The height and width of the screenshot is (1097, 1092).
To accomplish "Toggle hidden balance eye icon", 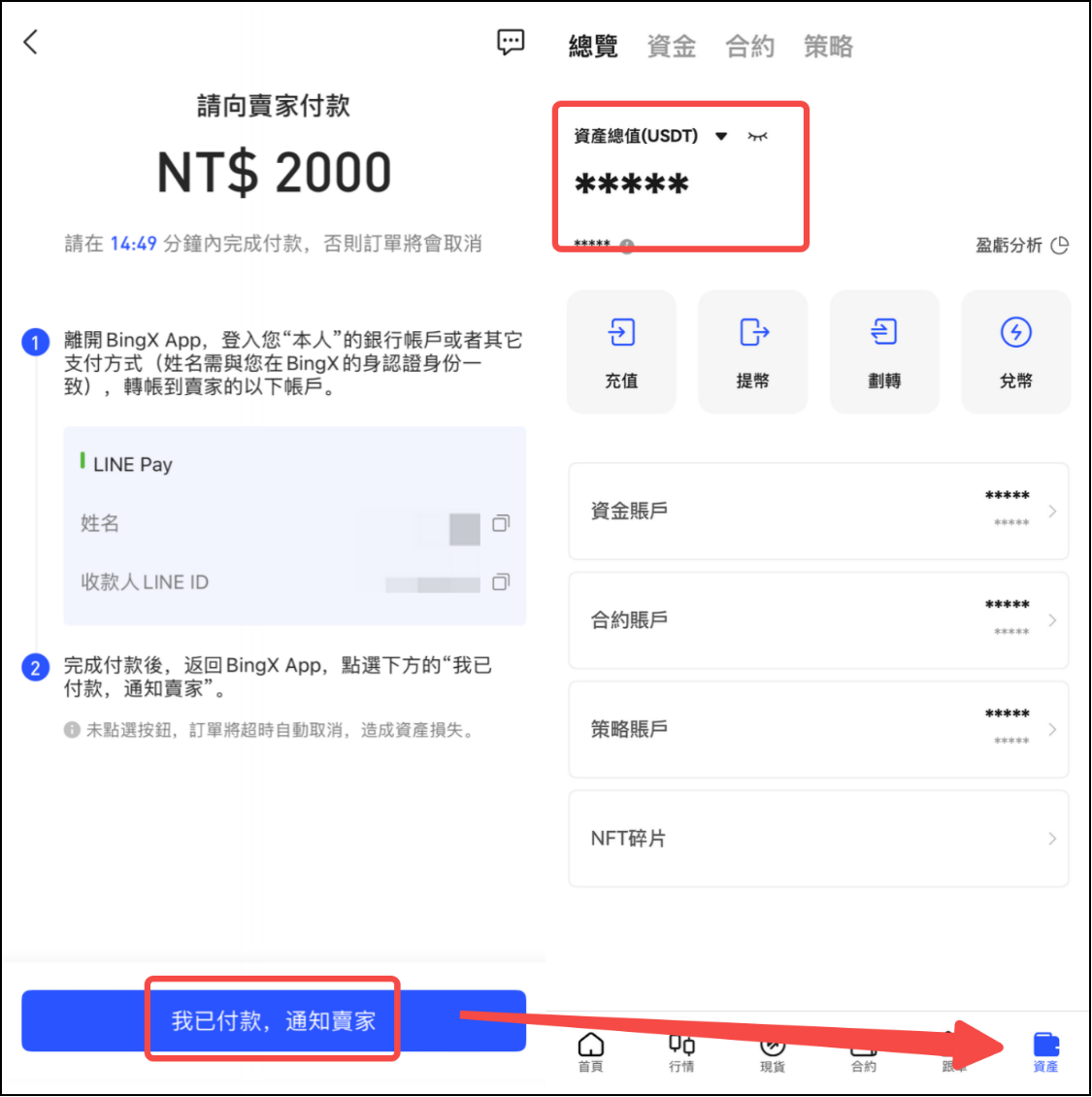I will pos(757,137).
